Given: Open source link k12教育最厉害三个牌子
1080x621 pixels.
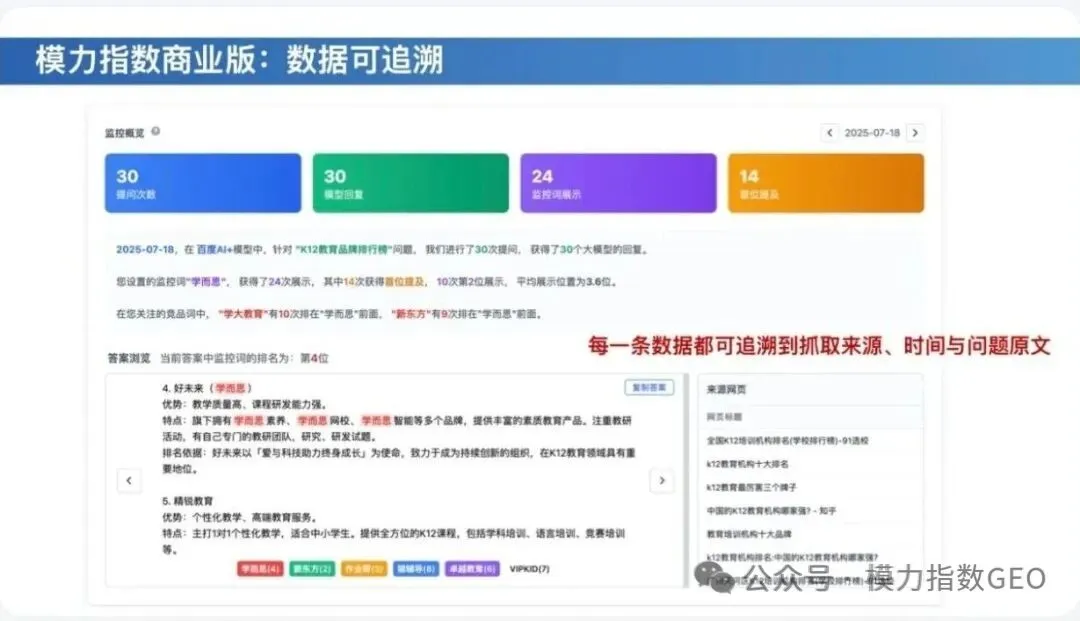Looking at the screenshot, I should [x=751, y=487].
